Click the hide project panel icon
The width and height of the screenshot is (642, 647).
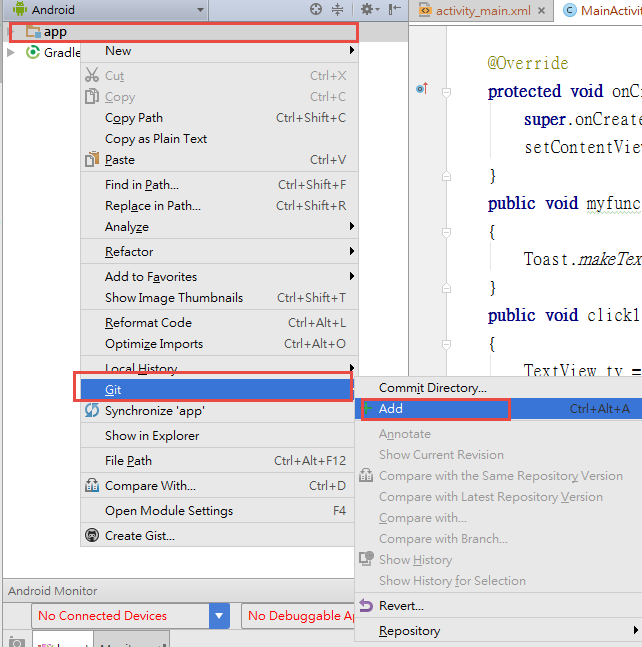pos(394,9)
